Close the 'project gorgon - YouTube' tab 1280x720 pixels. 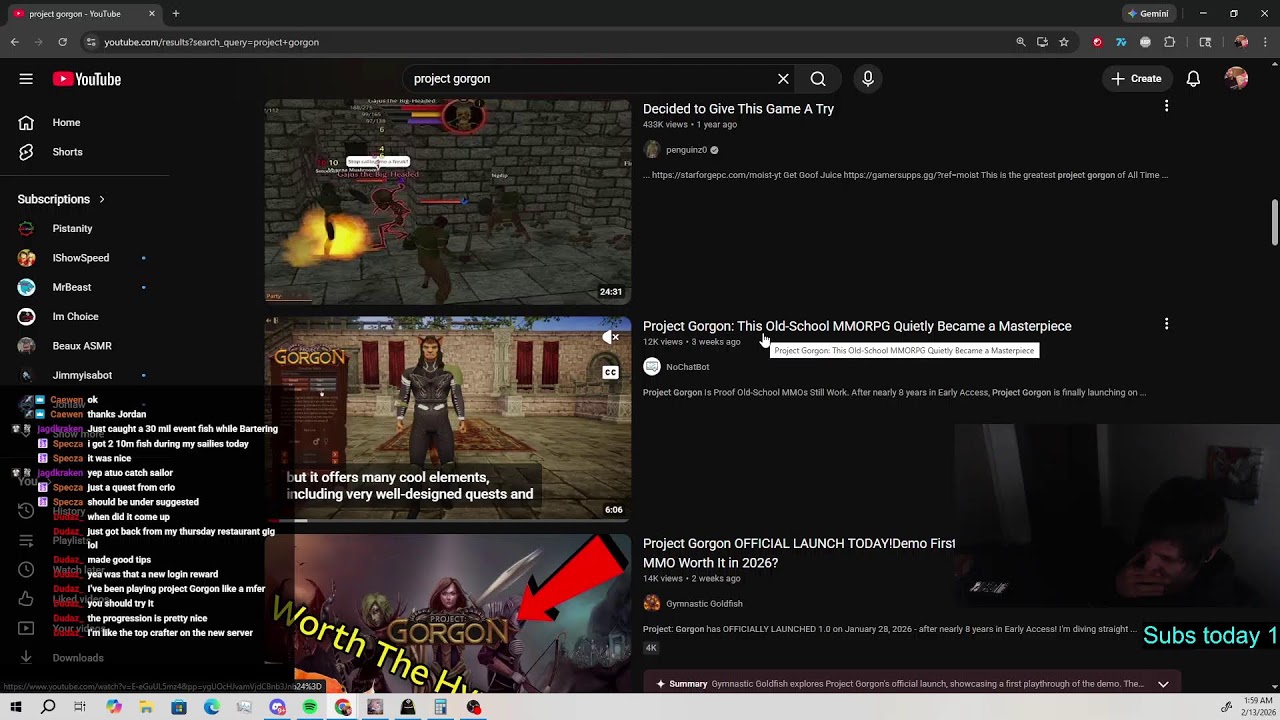pos(152,14)
